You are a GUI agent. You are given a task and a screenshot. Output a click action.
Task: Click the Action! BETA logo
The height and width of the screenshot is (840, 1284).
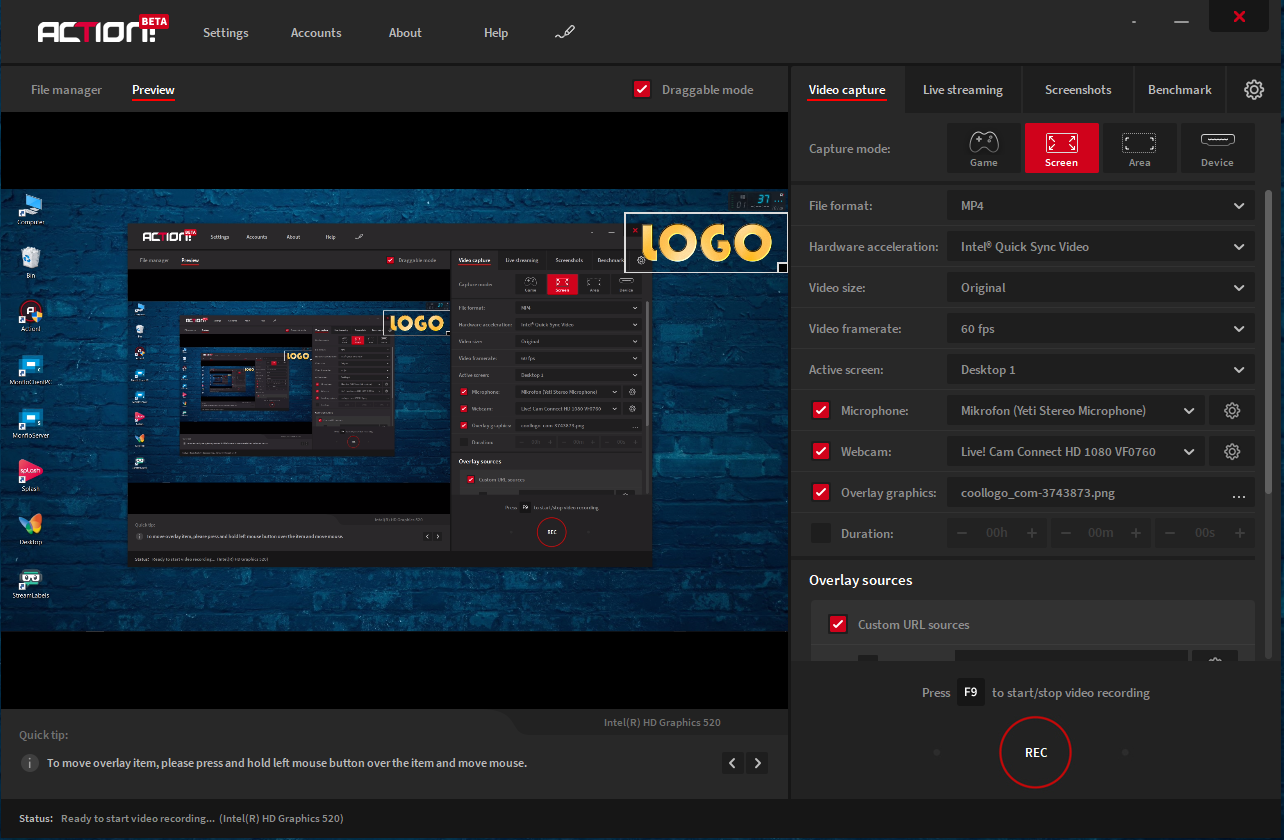(103, 30)
